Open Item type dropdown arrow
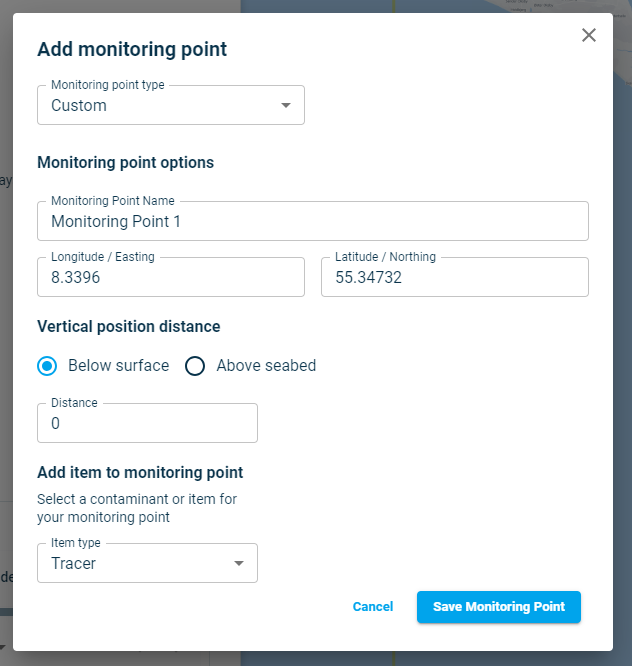Image resolution: width=632 pixels, height=666 pixels. (x=239, y=563)
